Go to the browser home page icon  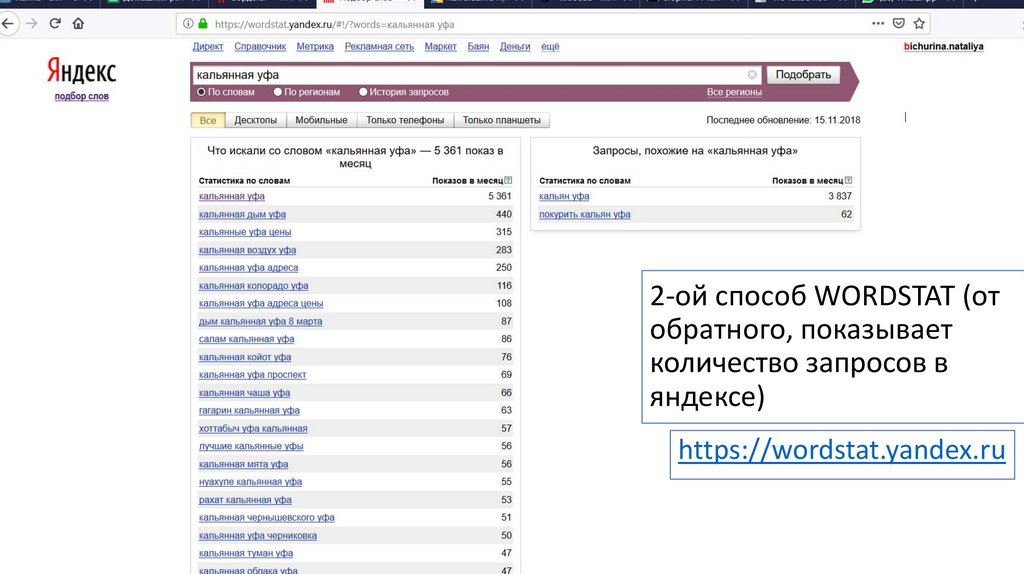pyautogui.click(x=78, y=24)
